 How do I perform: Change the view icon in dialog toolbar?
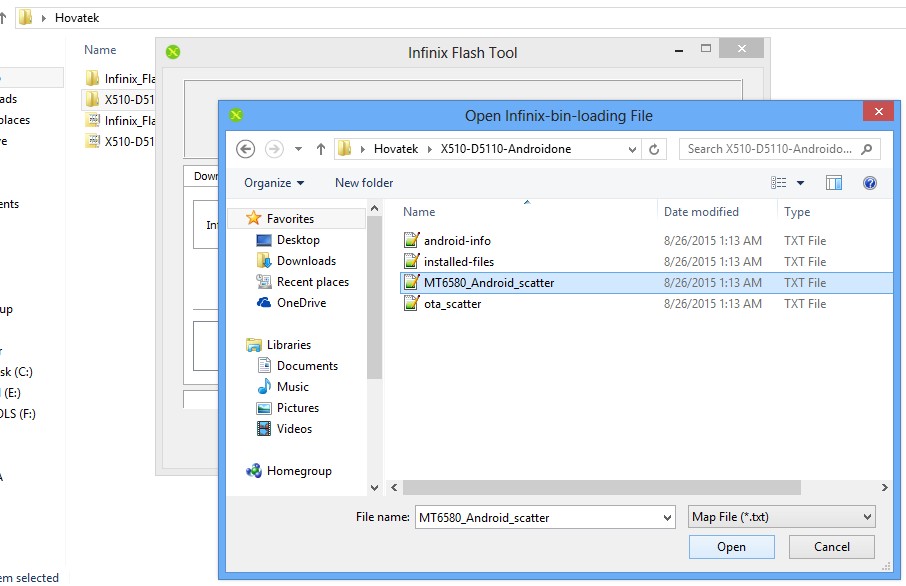(778, 183)
